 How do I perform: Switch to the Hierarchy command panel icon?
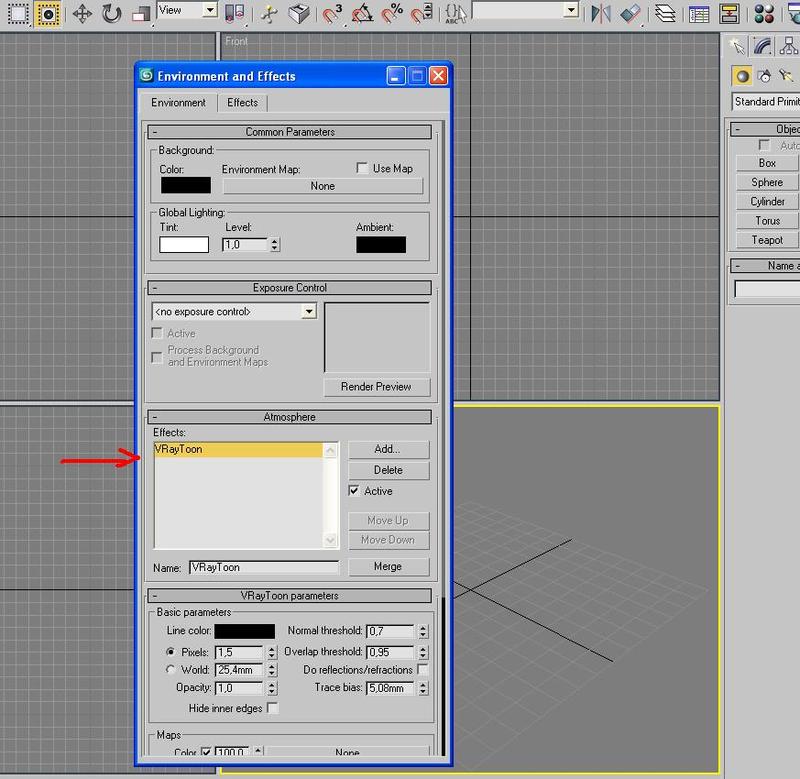(788, 46)
